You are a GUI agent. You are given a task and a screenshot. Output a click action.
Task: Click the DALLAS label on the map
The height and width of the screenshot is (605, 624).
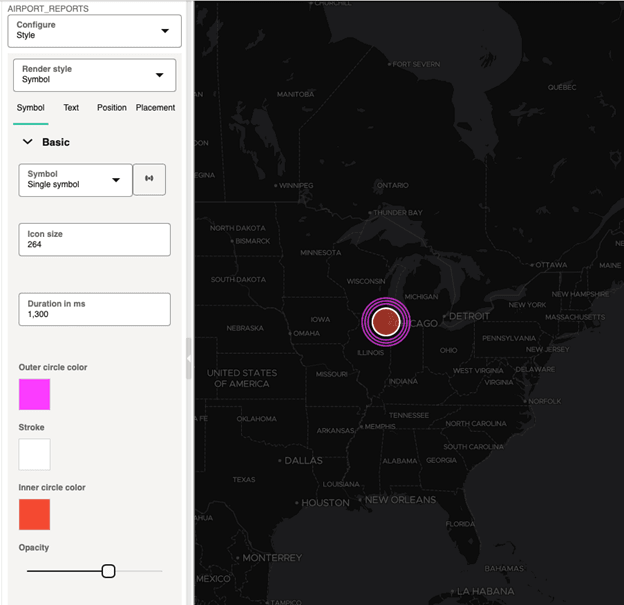point(303,461)
